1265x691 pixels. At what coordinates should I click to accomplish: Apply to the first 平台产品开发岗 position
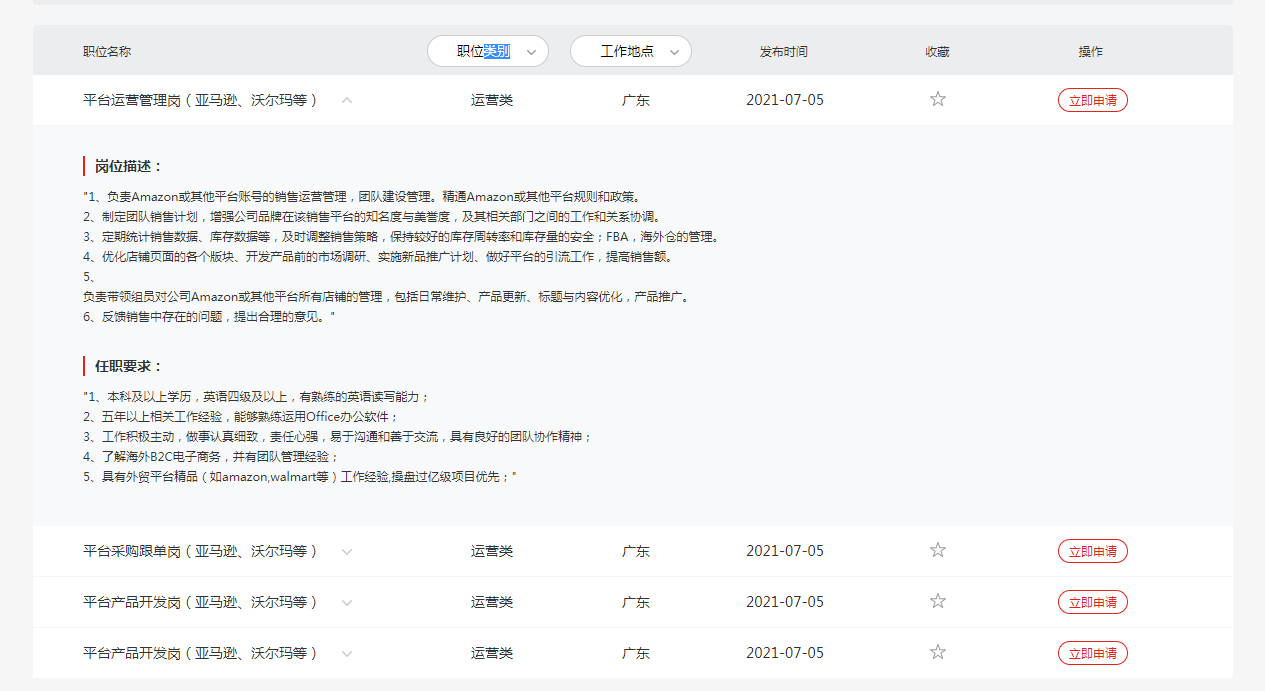[x=1092, y=601]
